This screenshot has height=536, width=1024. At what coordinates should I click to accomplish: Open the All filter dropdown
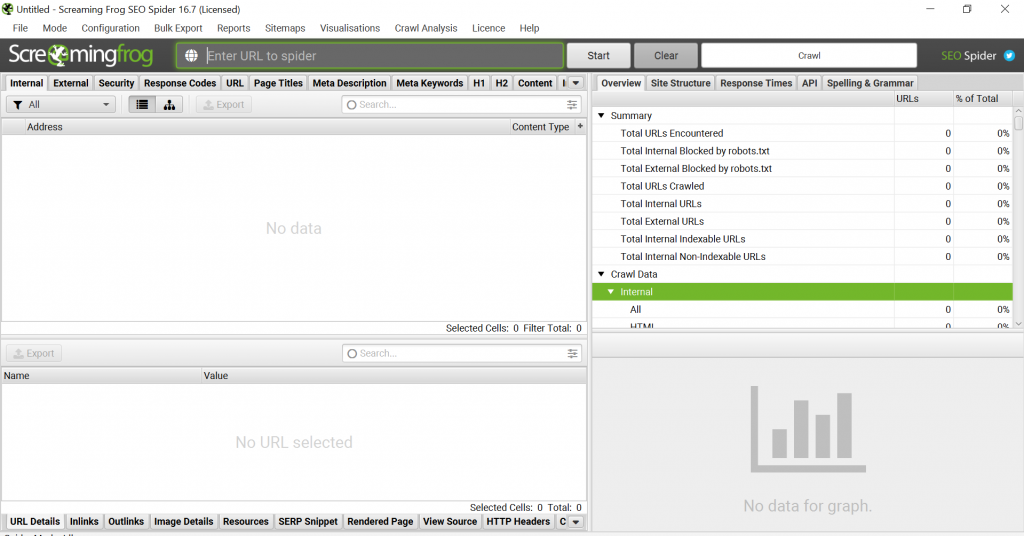pos(61,104)
